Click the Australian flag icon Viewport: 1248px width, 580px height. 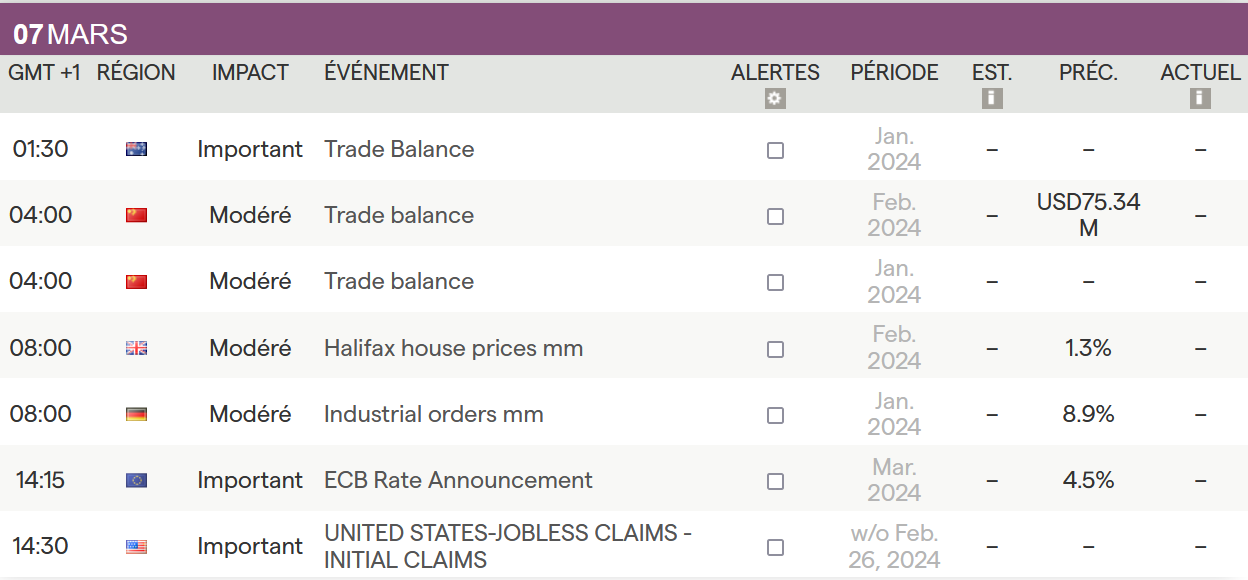(x=136, y=150)
